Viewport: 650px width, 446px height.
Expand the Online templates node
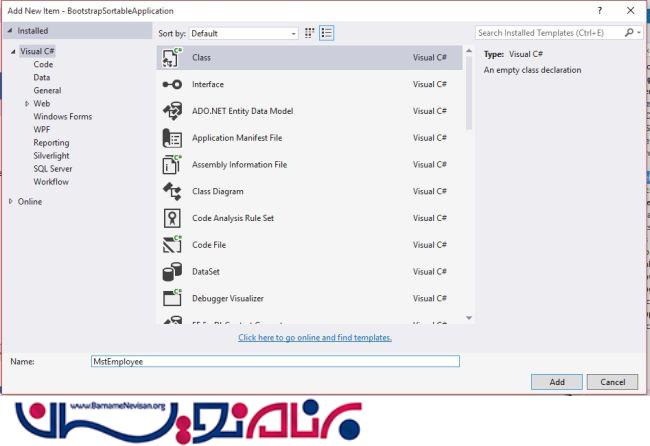[12, 201]
